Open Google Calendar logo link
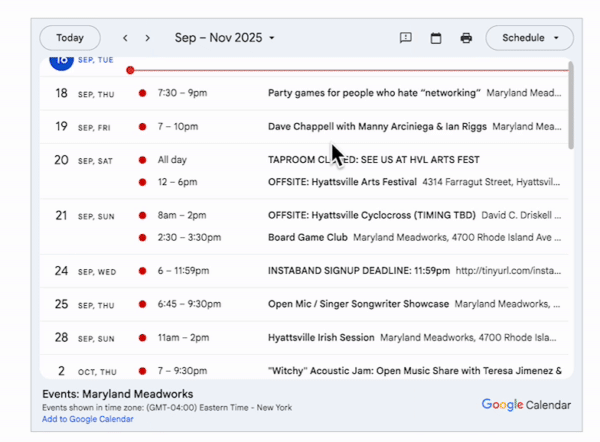600x442 pixels. point(526,405)
